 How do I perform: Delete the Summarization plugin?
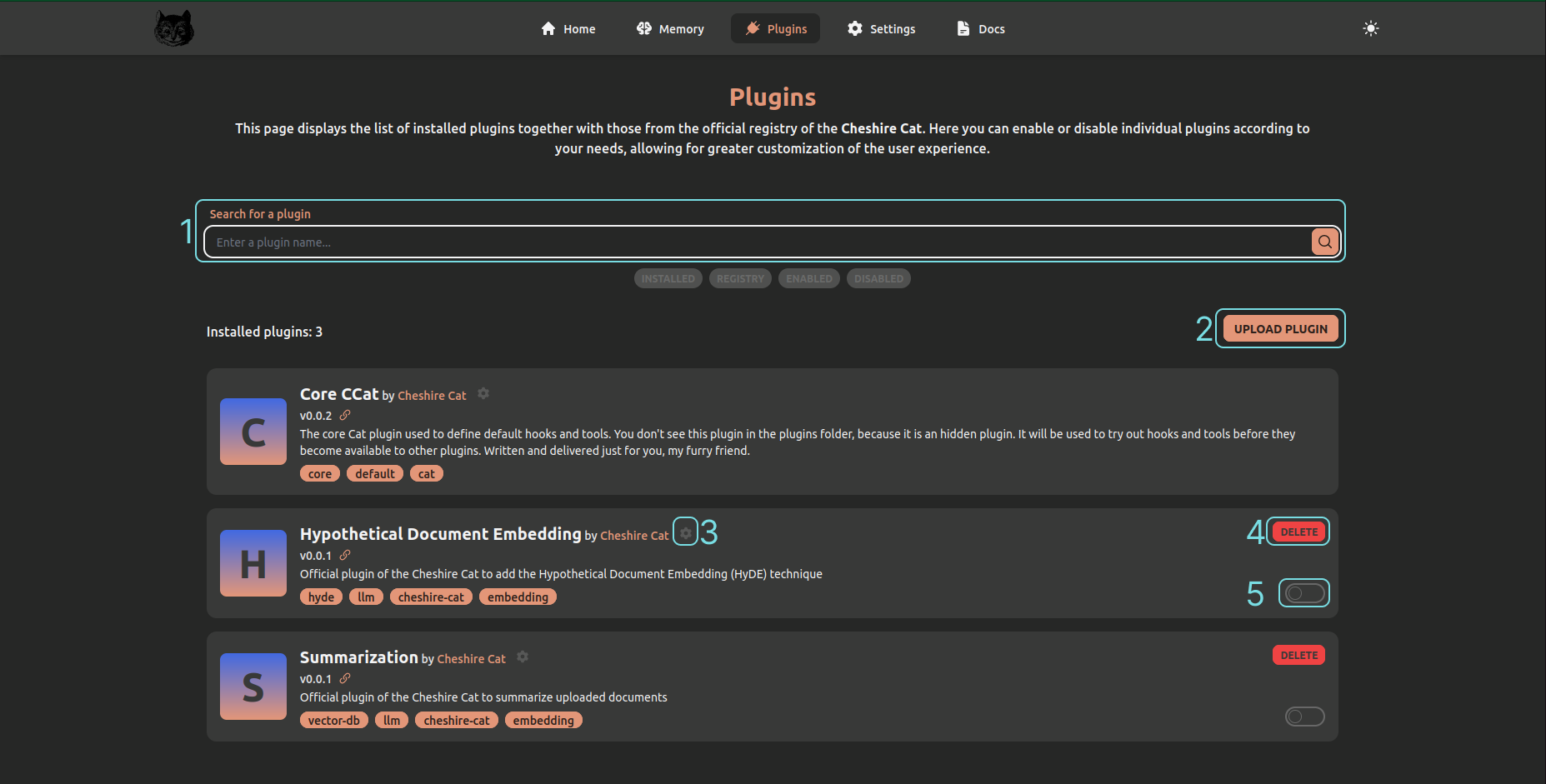(x=1298, y=656)
